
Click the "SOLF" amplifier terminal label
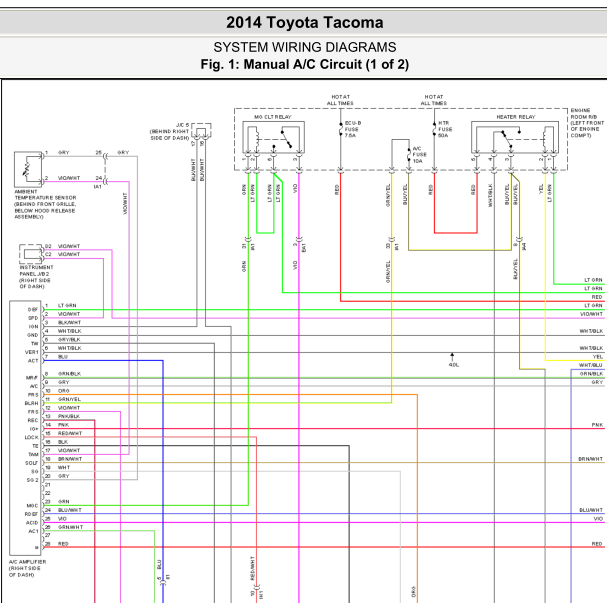coord(31,463)
